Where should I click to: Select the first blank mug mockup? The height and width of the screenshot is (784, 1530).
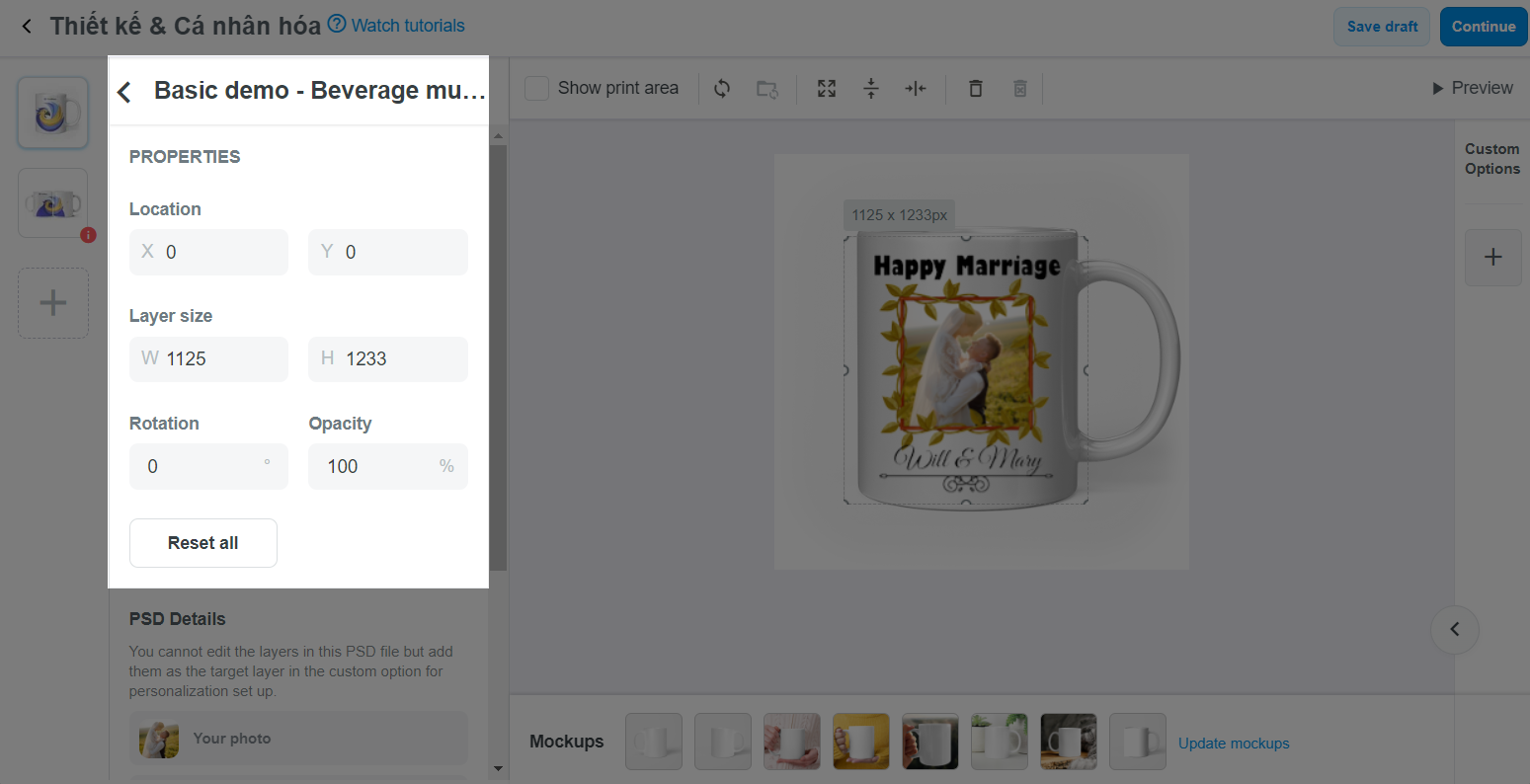click(654, 742)
